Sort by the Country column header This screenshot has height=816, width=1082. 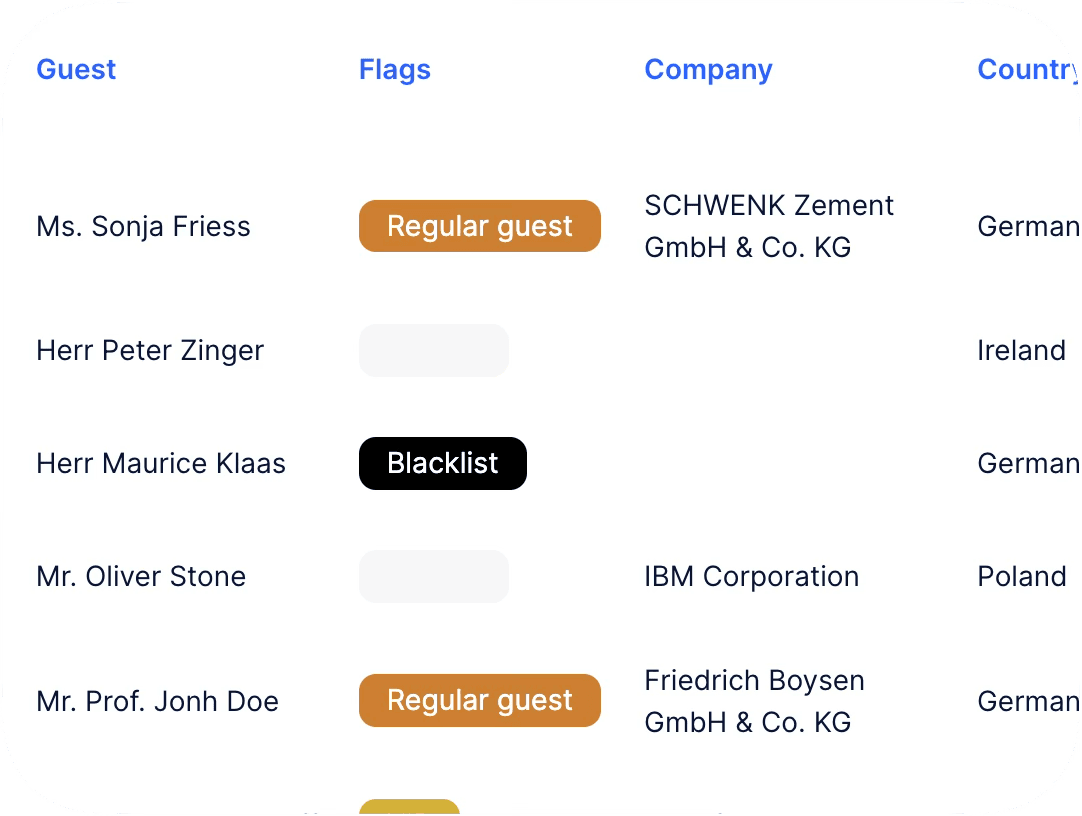1028,70
